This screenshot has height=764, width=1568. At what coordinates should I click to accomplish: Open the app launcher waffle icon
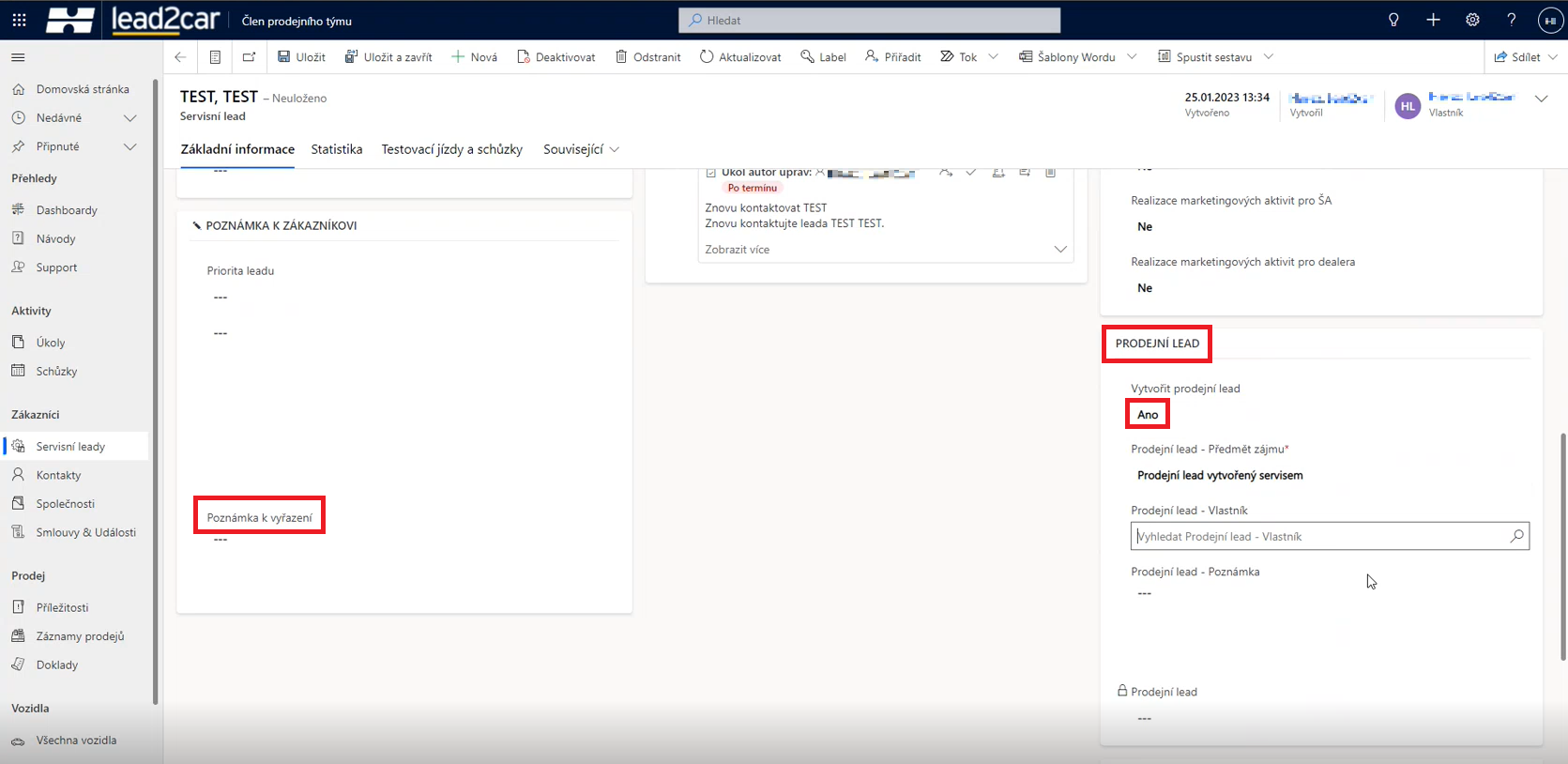tap(19, 20)
